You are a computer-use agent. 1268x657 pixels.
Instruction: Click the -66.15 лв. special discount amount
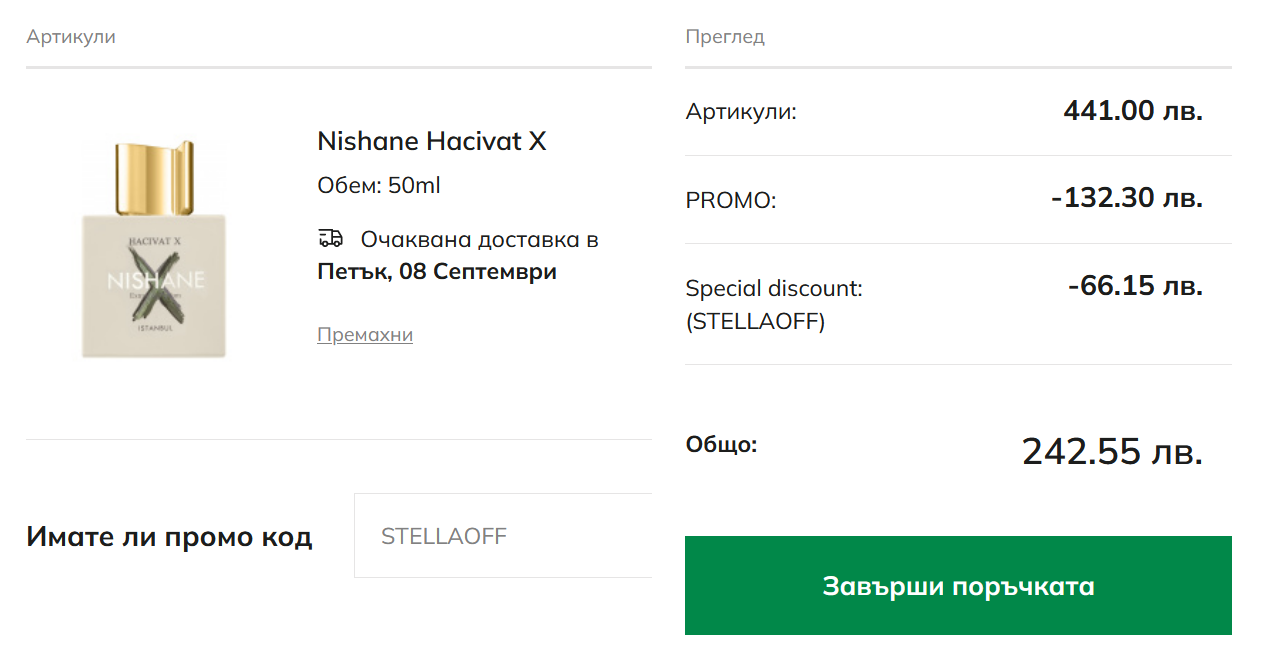coord(1135,286)
